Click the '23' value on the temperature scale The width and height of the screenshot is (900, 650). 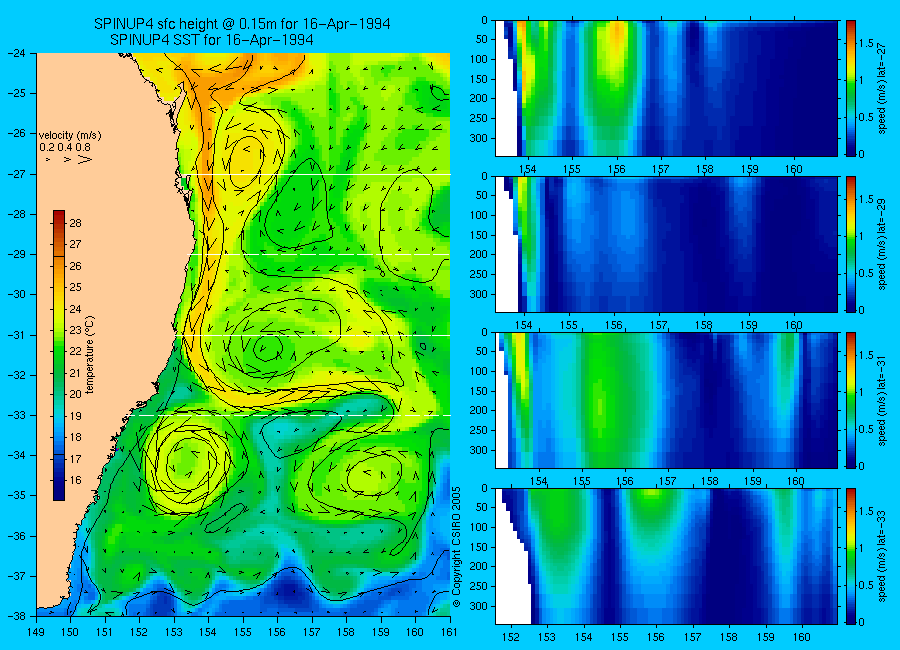[75, 330]
